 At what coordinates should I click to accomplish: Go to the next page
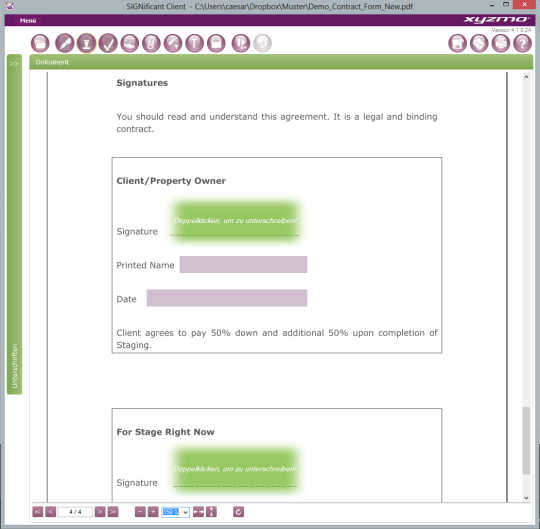pyautogui.click(x=100, y=512)
